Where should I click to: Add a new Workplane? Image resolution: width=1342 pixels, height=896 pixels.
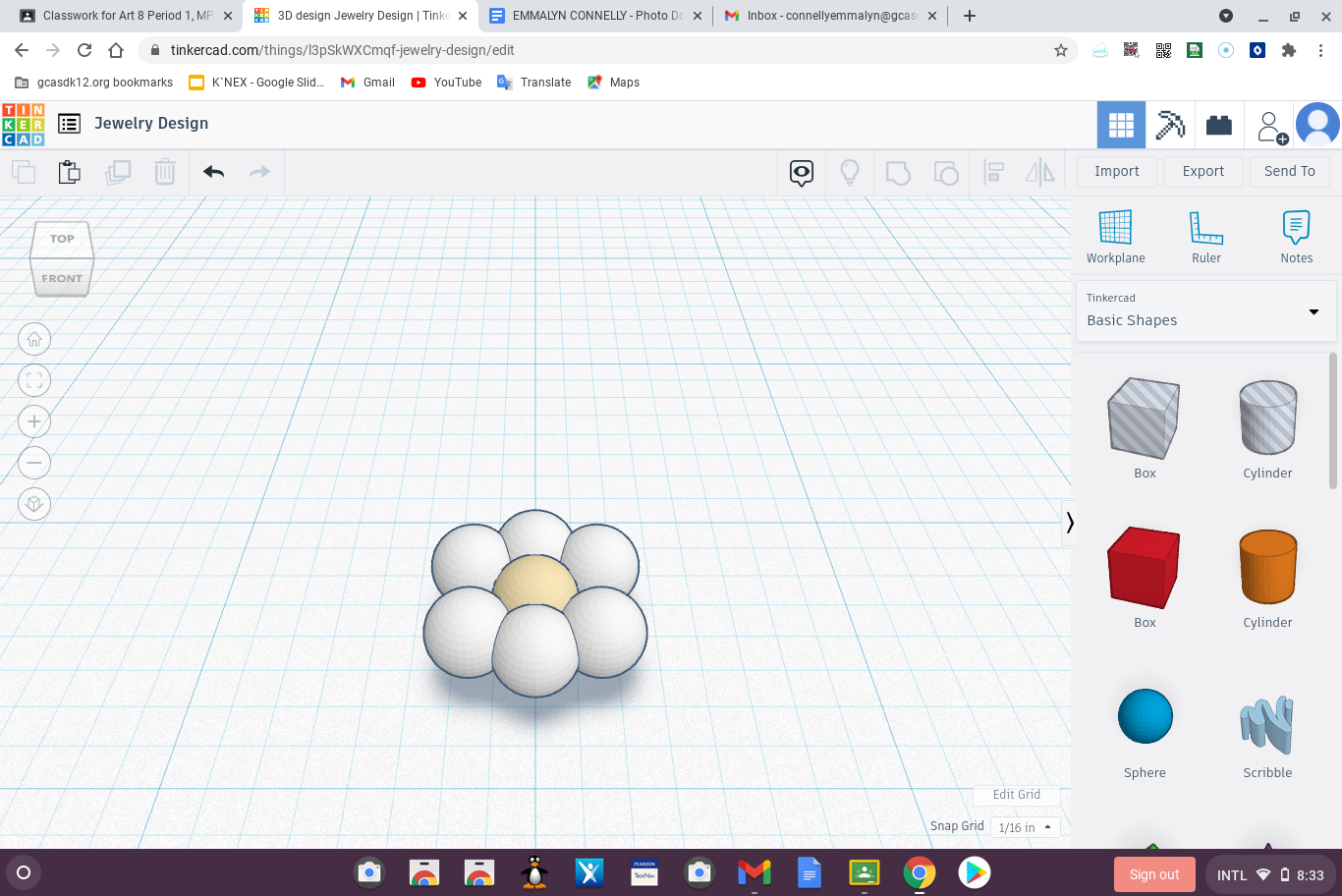click(1115, 236)
